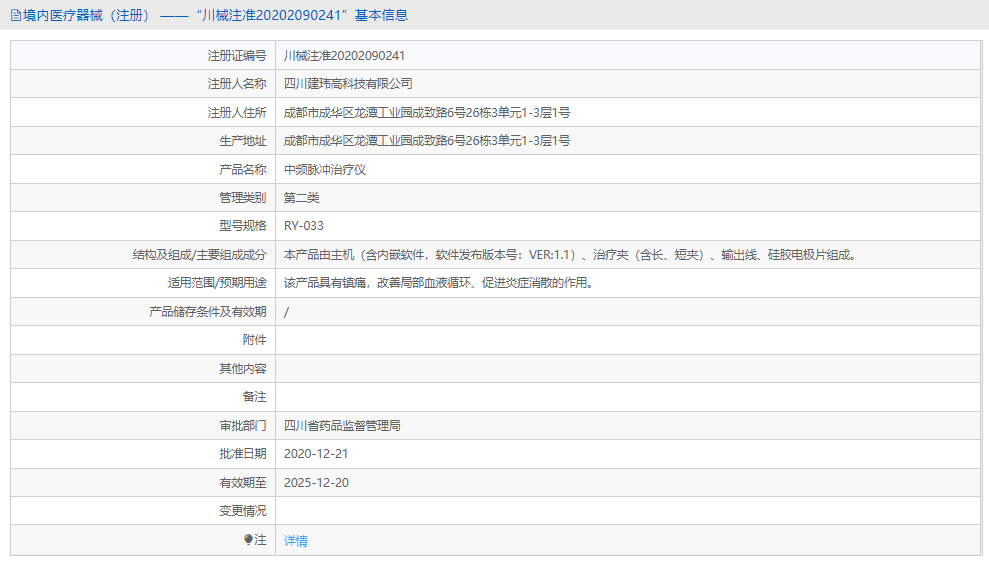Click the 生产地址 address value

[427, 141]
